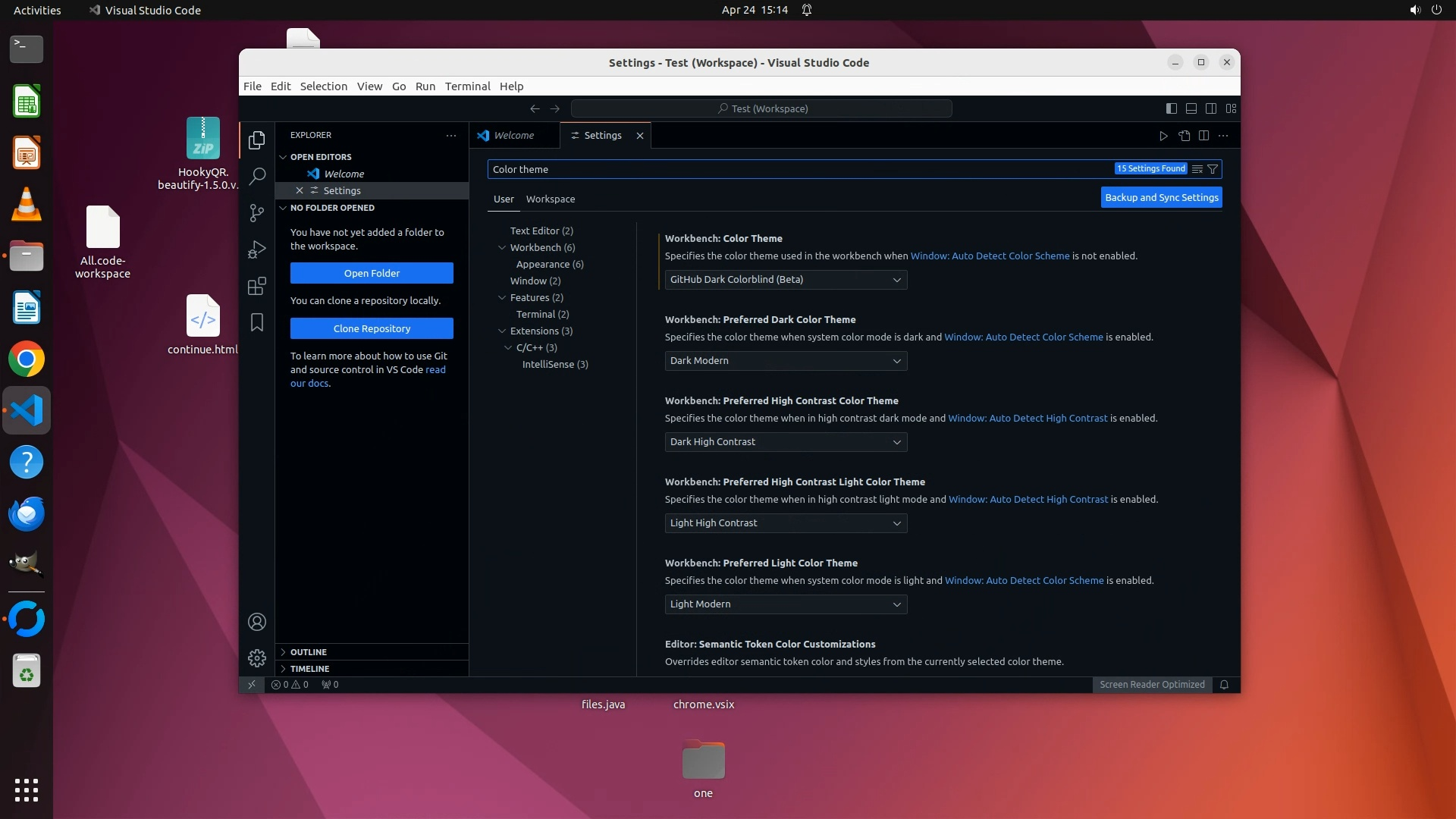Click Backup and Sync Settings button
This screenshot has height=819, width=1456.
[1161, 198]
